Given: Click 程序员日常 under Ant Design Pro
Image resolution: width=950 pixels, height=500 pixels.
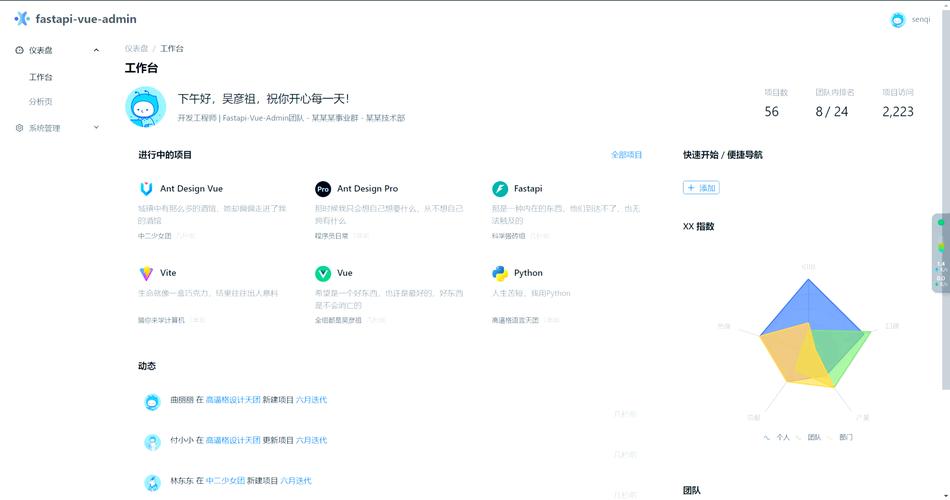Looking at the screenshot, I should click(331, 236).
